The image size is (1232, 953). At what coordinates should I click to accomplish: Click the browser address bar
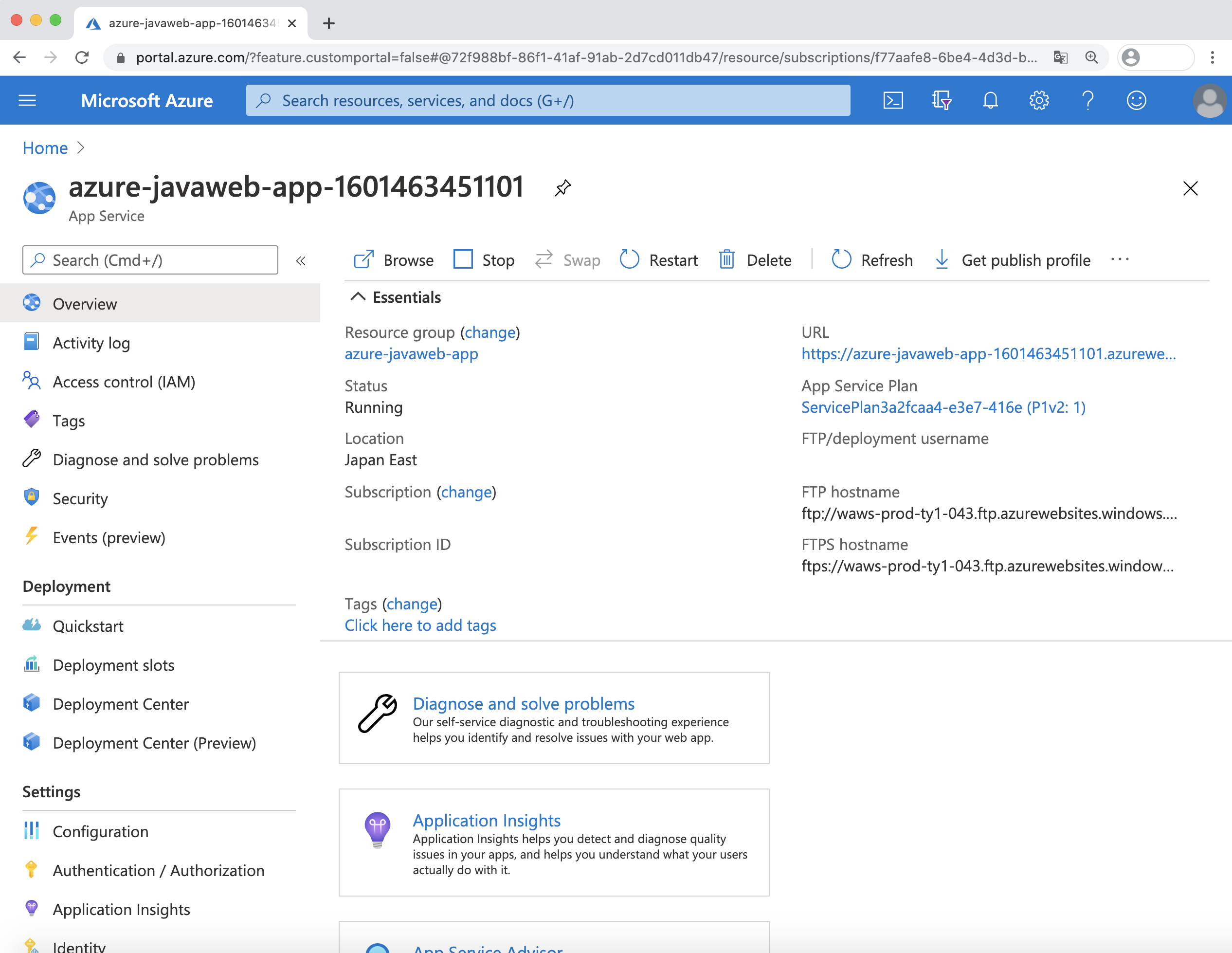(x=587, y=57)
